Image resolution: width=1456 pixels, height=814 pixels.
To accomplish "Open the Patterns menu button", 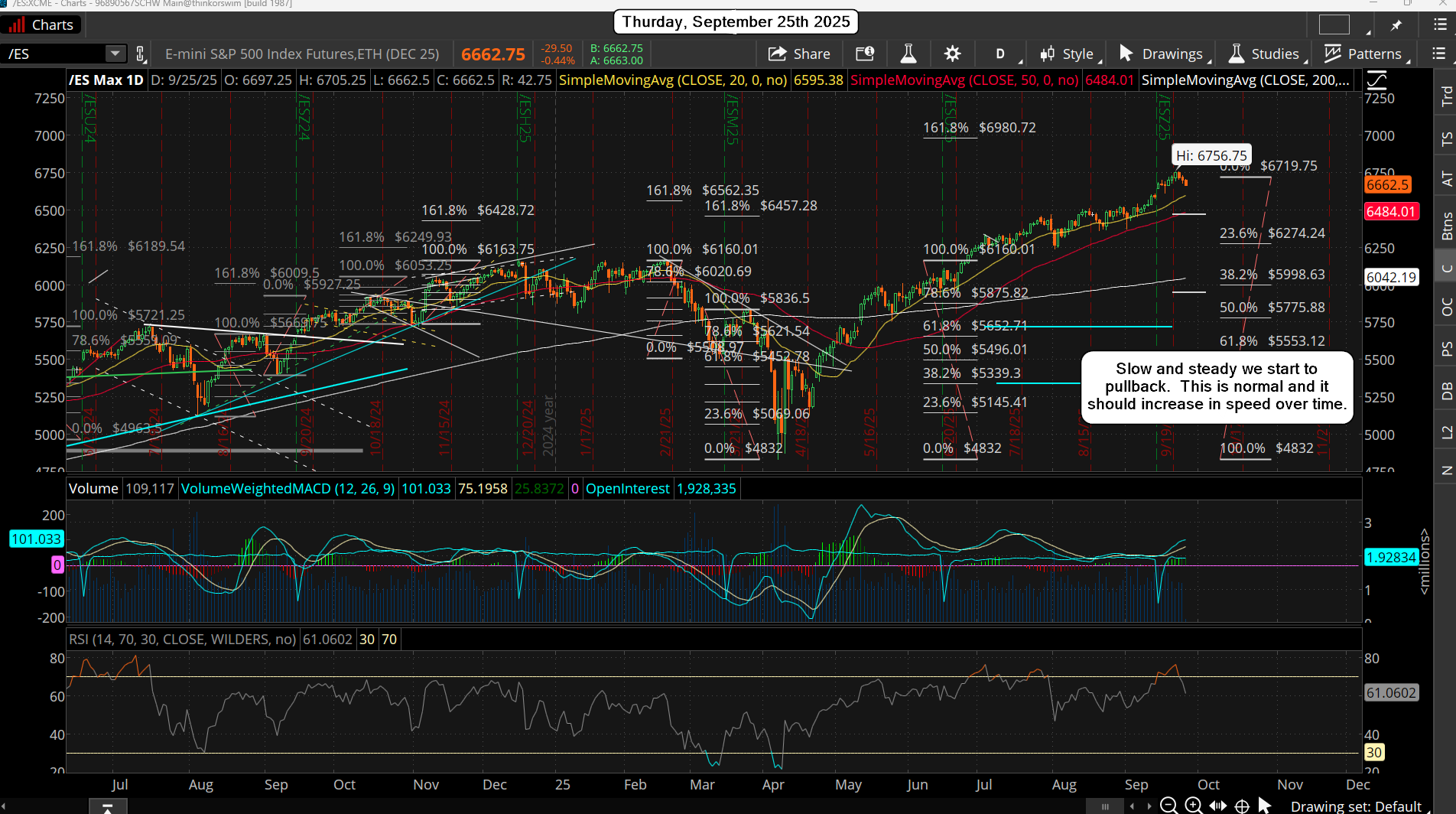I will coord(1366,54).
